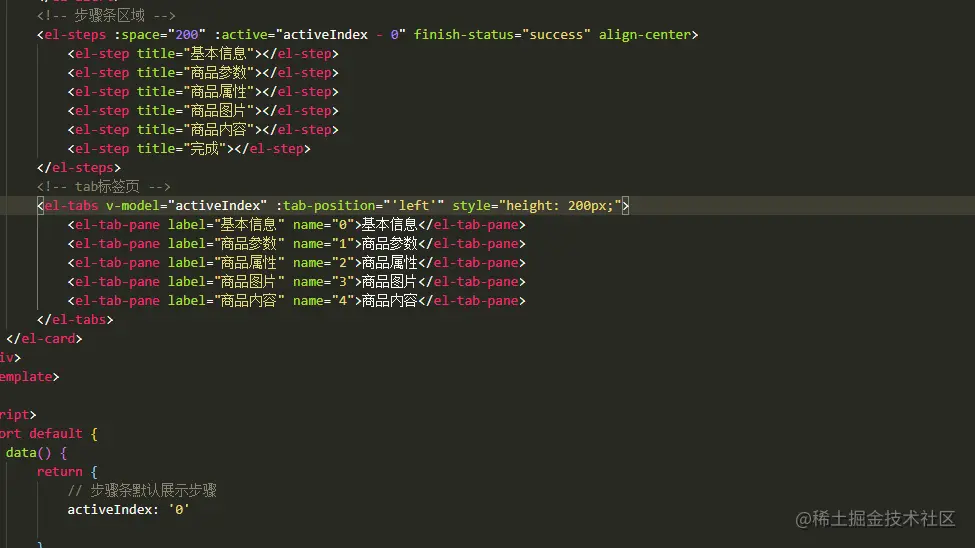Click the el-step line titled 商品参数
This screenshot has height=548, width=975.
pyautogui.click(x=203, y=73)
